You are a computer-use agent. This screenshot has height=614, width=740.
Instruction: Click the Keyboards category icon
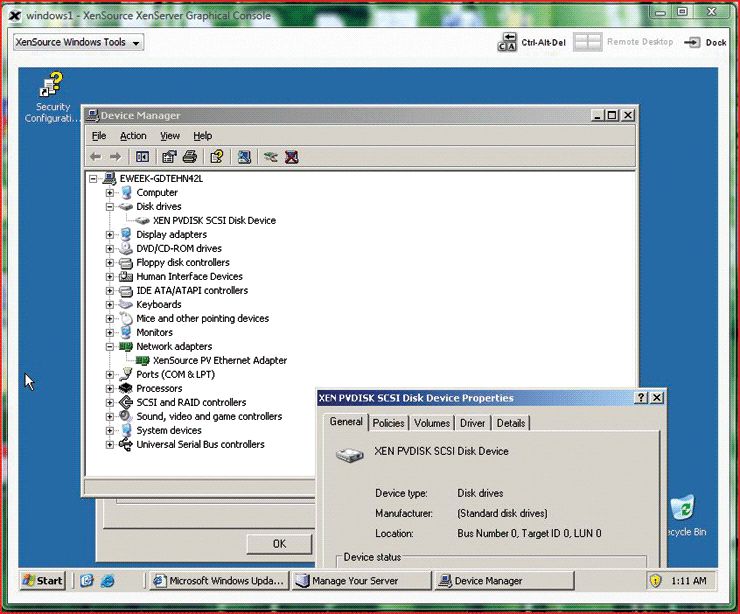[x=126, y=304]
